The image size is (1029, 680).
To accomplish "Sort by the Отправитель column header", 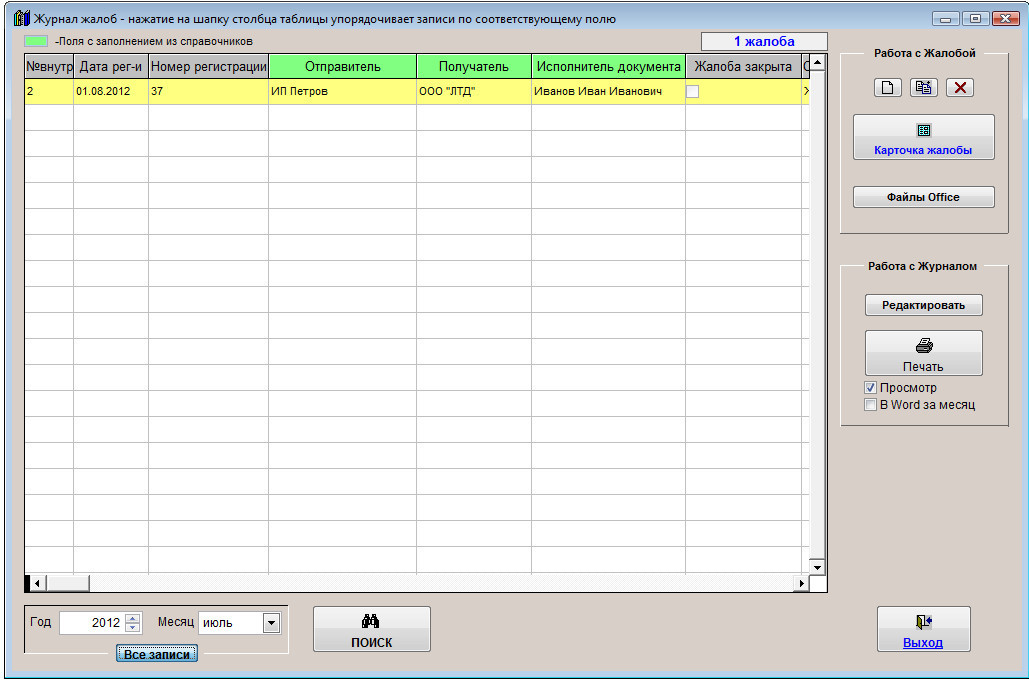I will click(343, 66).
